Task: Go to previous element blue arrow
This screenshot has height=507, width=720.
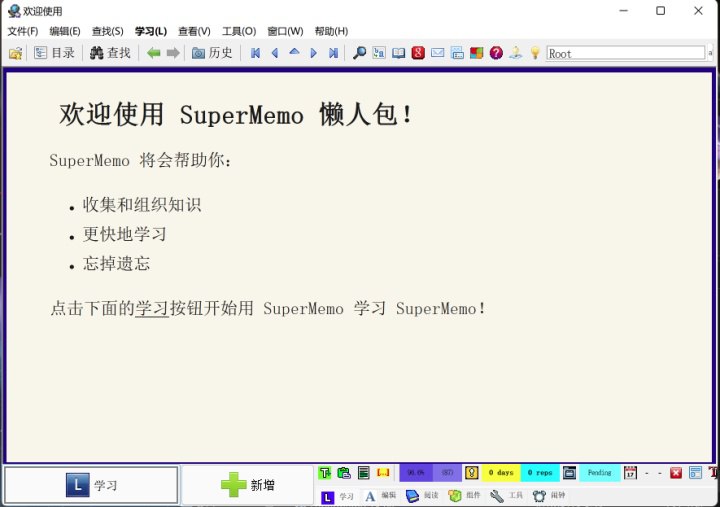Action: tap(275, 53)
